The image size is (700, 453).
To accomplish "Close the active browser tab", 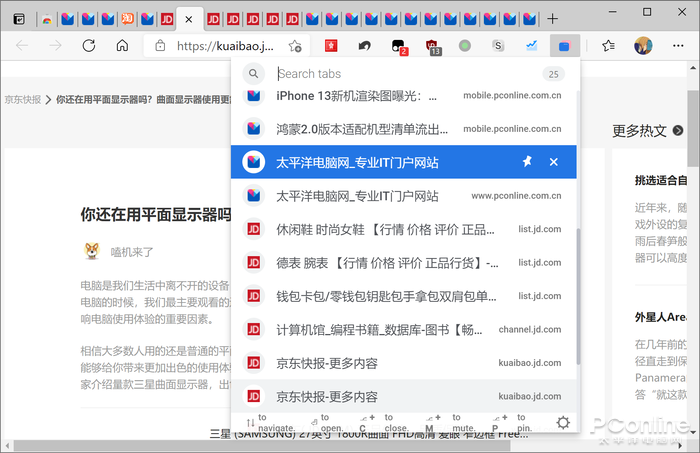I will [x=189, y=19].
